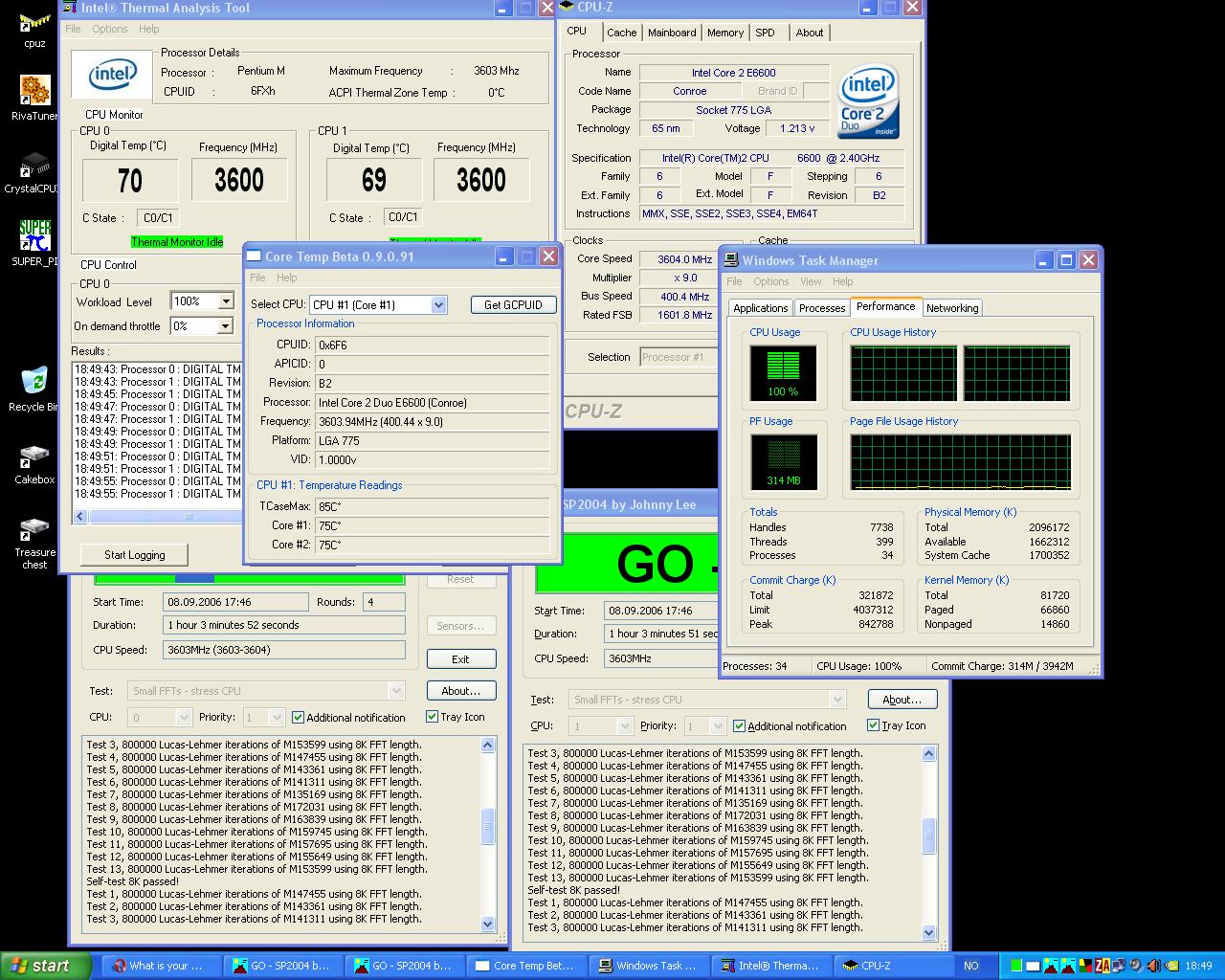Toggle Additional notification in the CPU 0 SP2004 window
Screen dimensions: 1225x980
coord(348,717)
